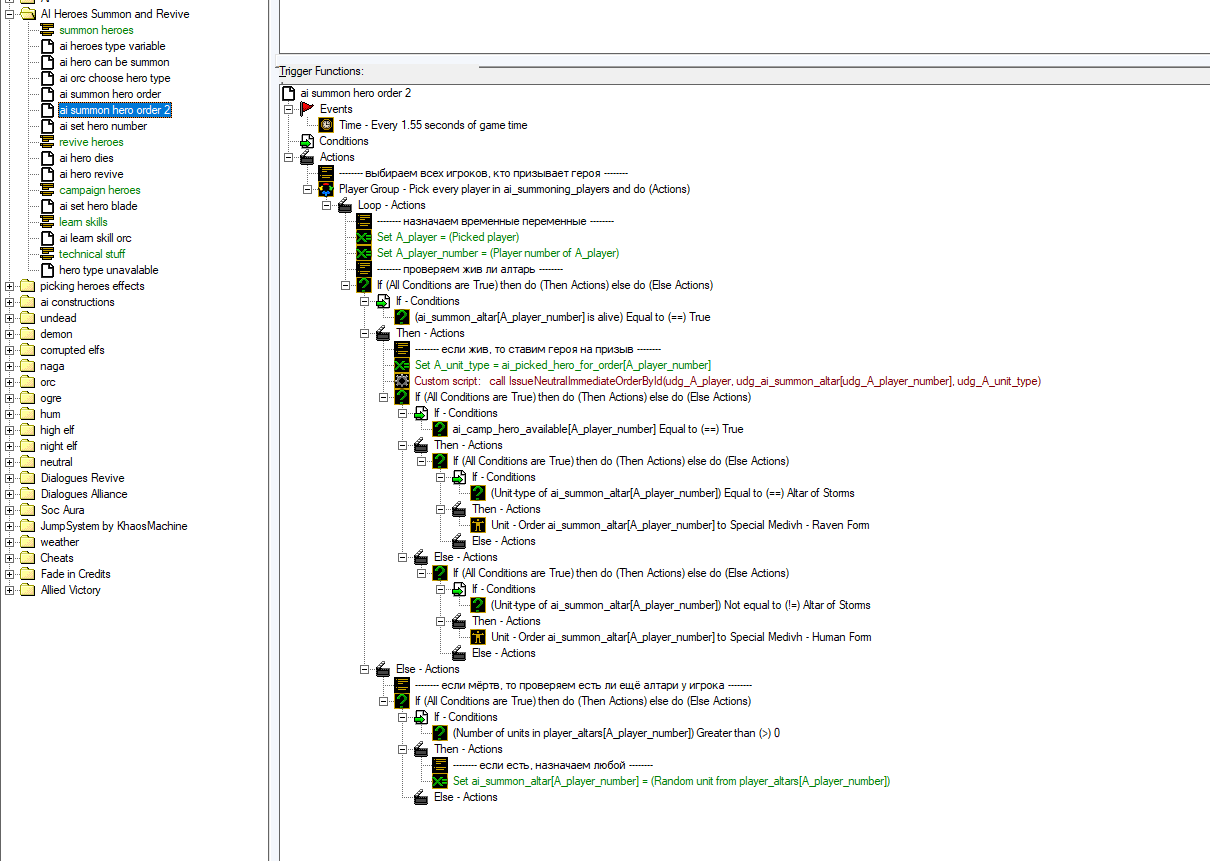Open the Cheats category in trigger list
Screen dimensions: 1210x861
coord(56,558)
